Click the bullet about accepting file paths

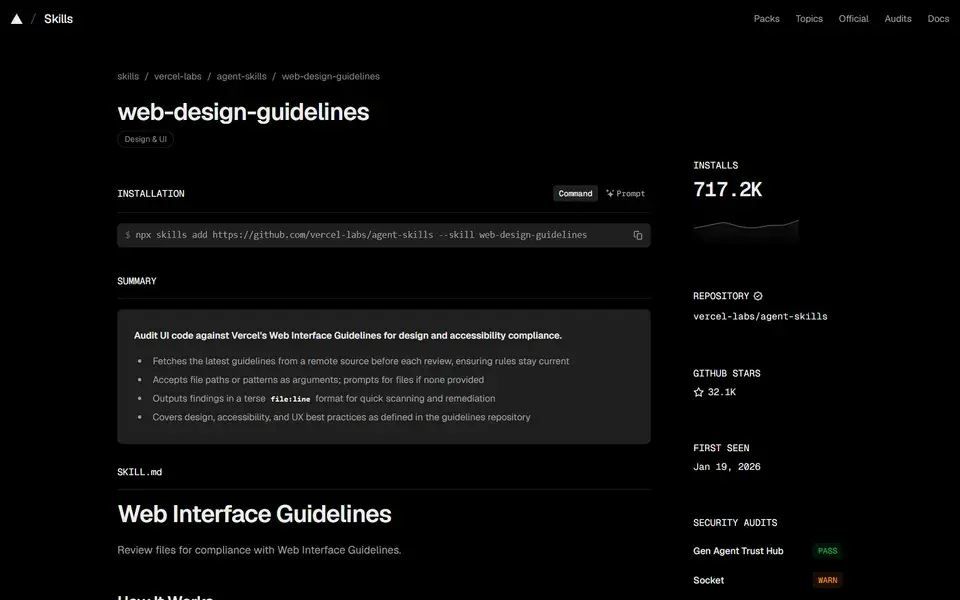(x=318, y=380)
